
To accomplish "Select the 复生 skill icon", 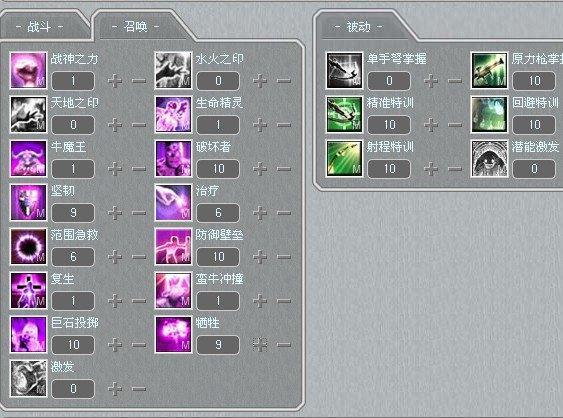I will (x=28, y=291).
